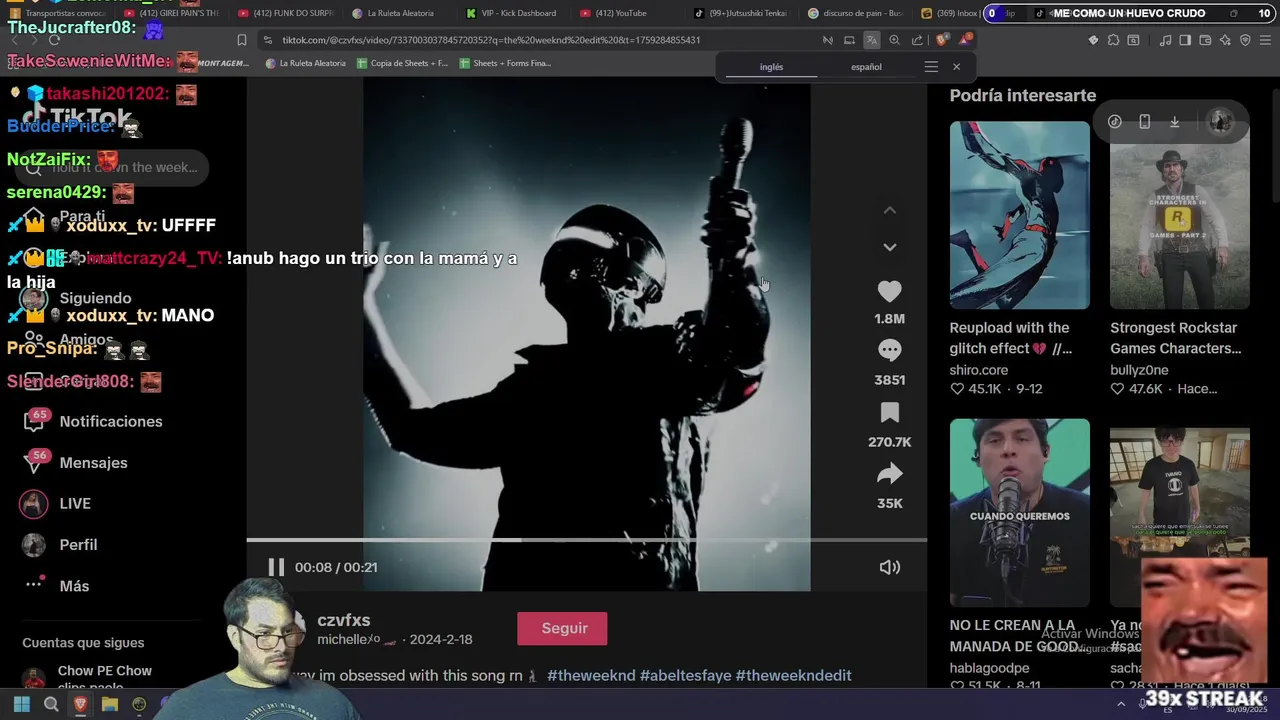Open the Windows Start menu
Screen dimensions: 1280x720
[x=22, y=705]
